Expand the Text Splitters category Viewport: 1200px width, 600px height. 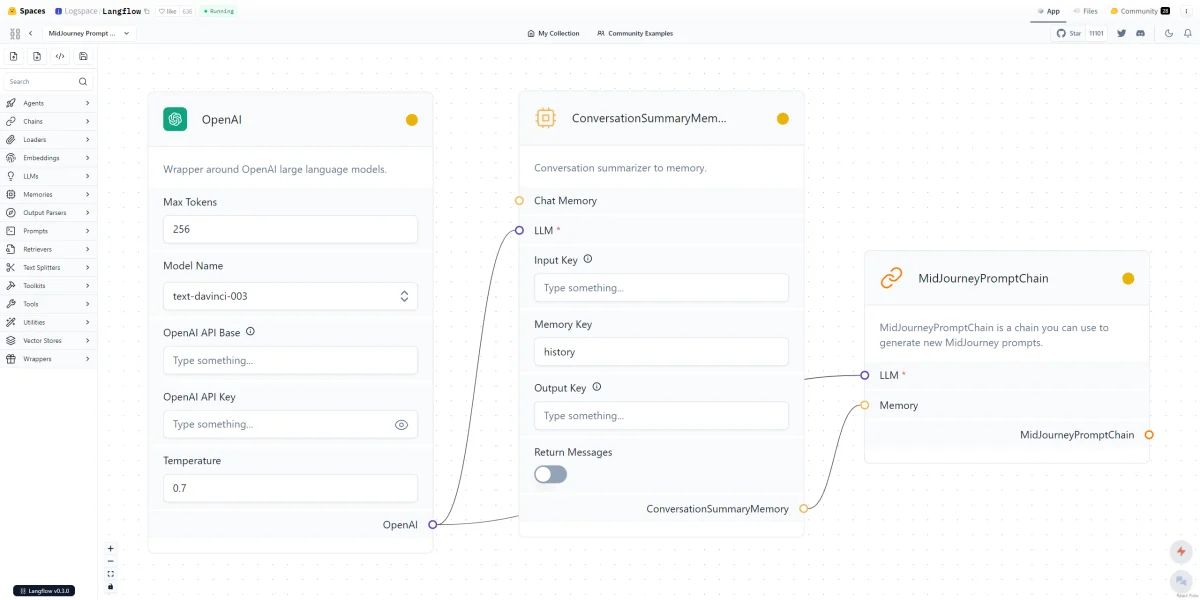pyautogui.click(x=48, y=267)
